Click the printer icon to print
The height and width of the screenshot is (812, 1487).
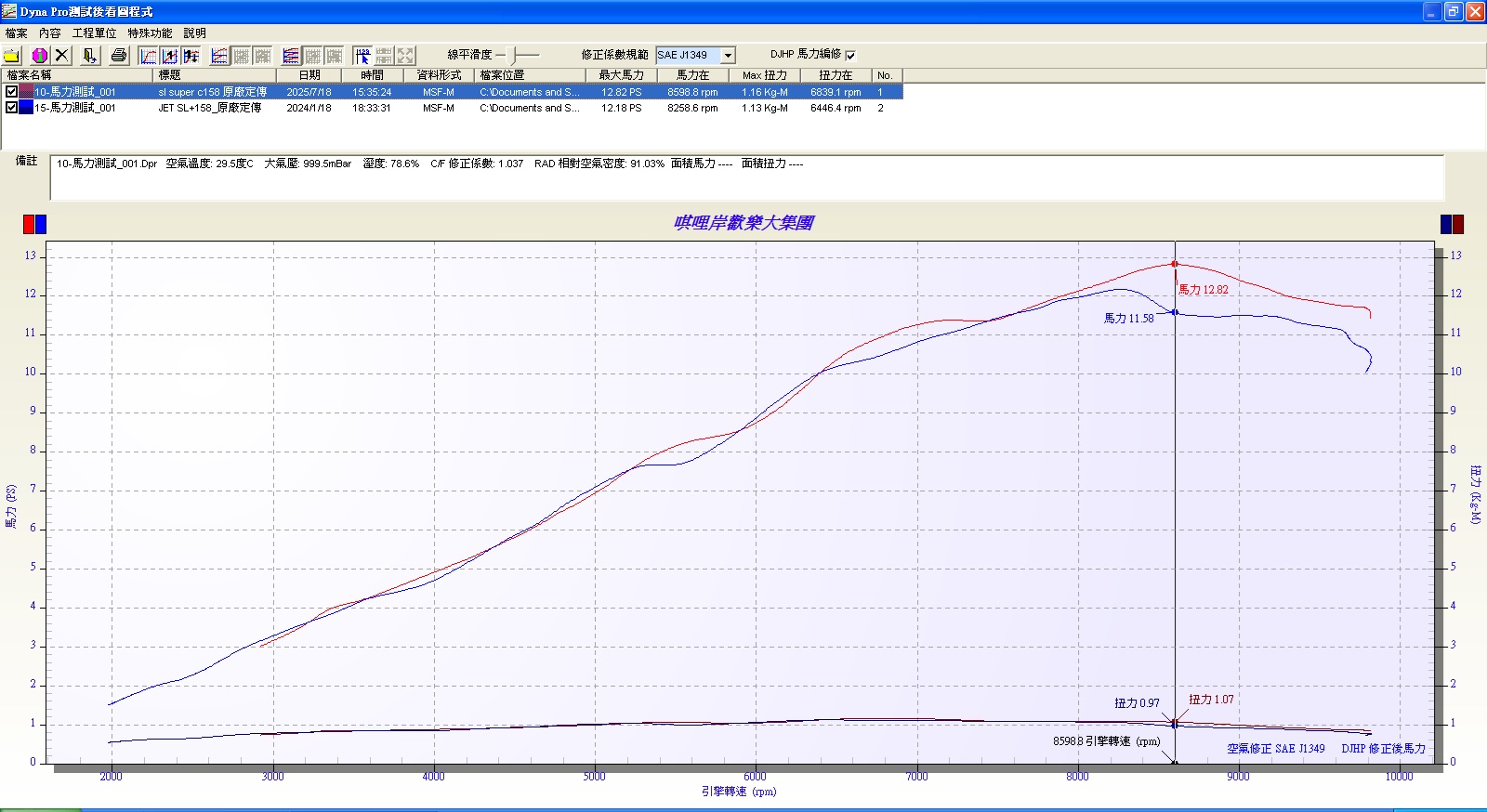pos(118,56)
